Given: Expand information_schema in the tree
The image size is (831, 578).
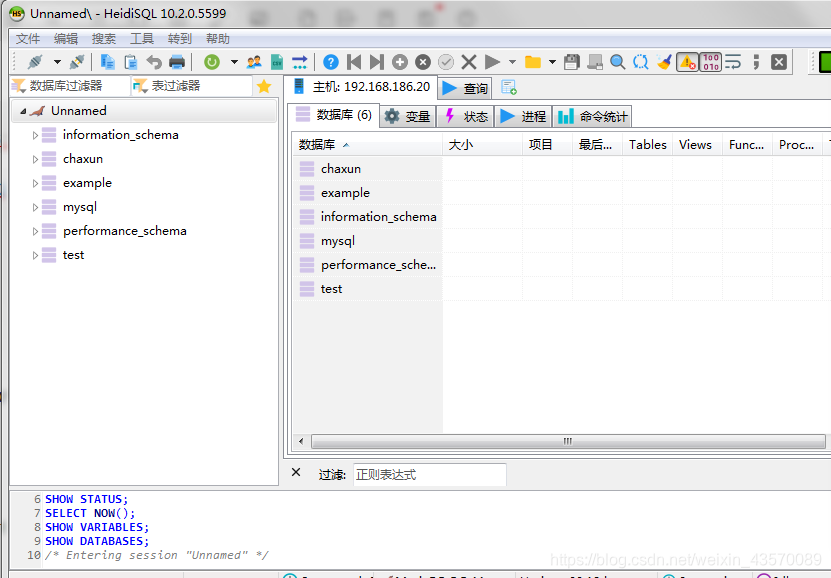Looking at the screenshot, I should pos(35,136).
